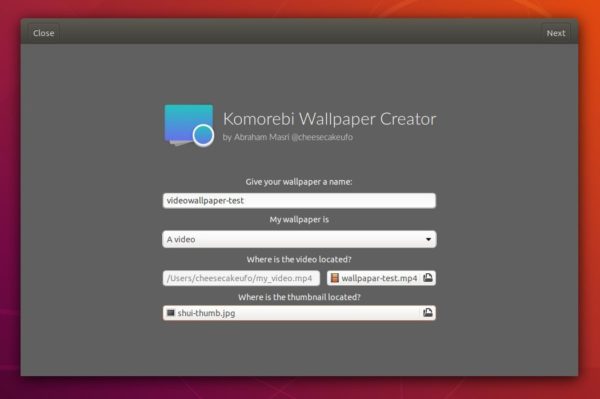Viewport: 600px width, 399px height.
Task: Click the 'Komorebi Wallpaper Creator' title text
Action: click(329, 119)
